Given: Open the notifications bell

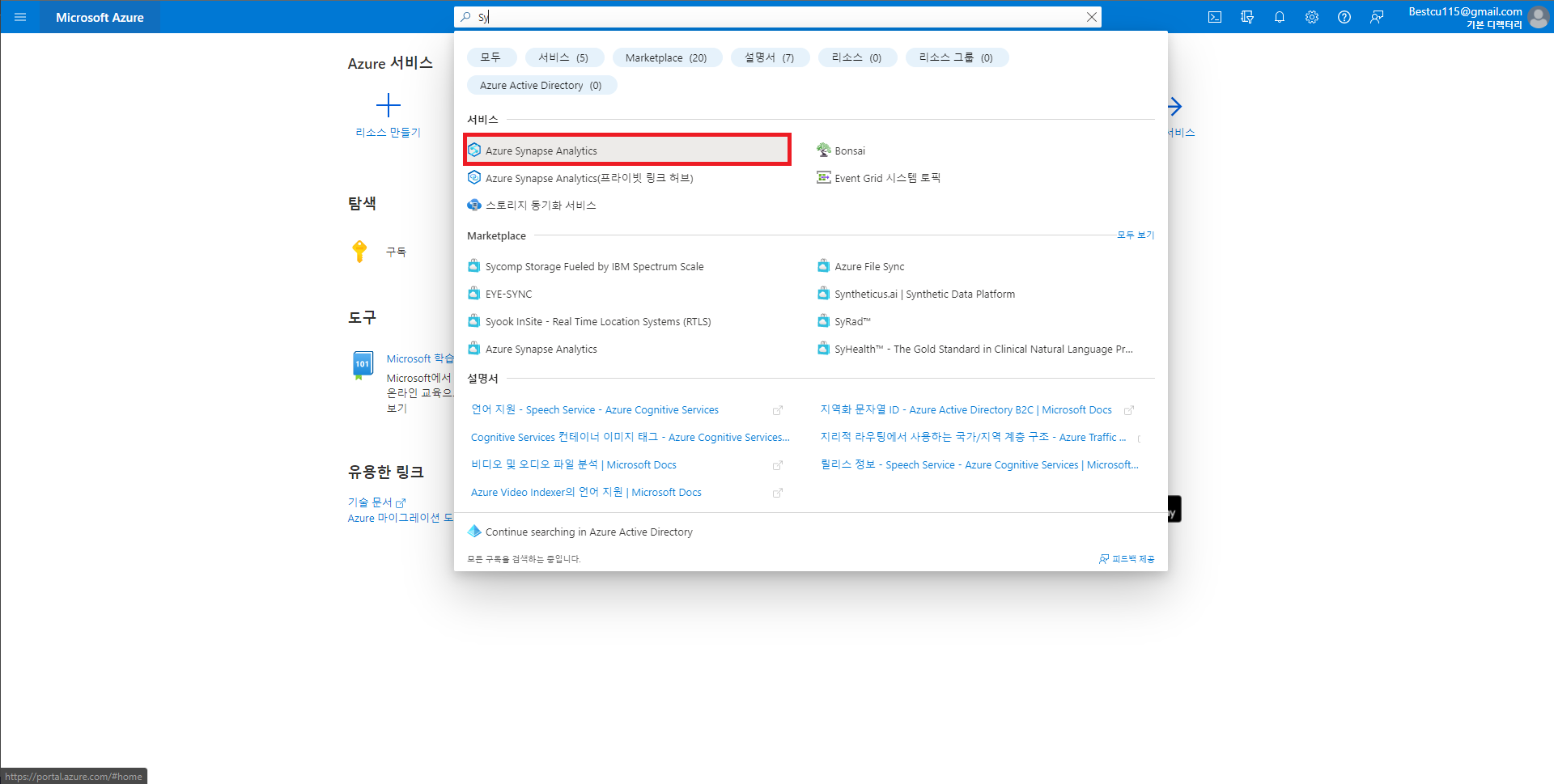Looking at the screenshot, I should click(1280, 17).
